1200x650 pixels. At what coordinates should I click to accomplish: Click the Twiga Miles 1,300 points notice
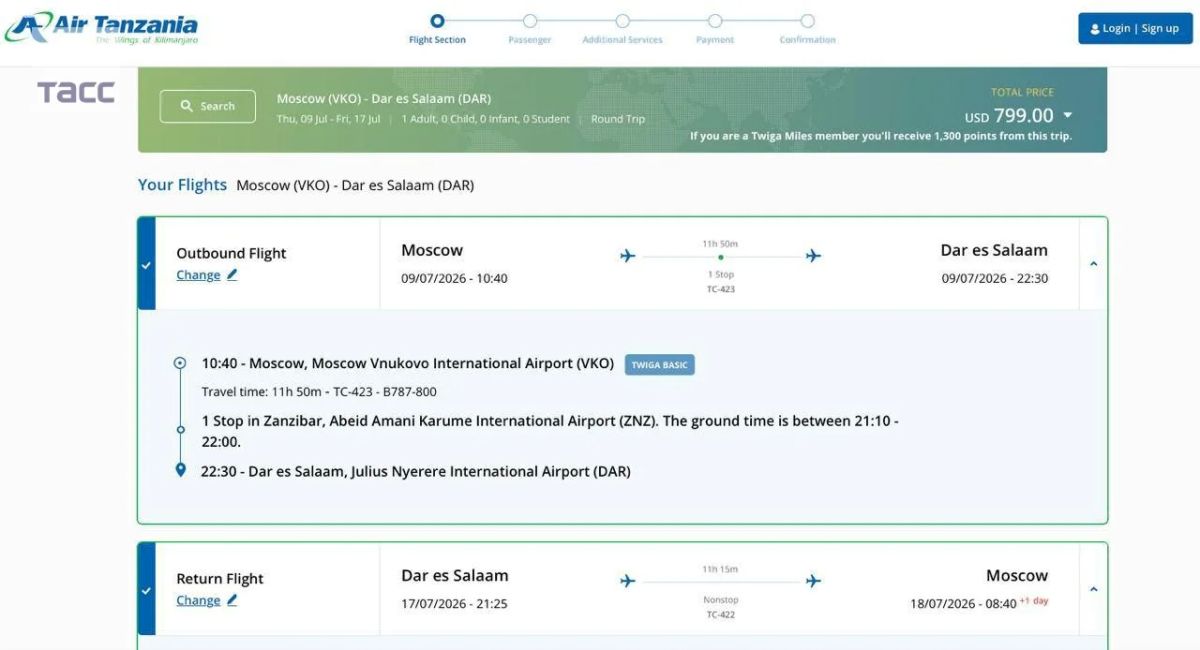coord(881,136)
